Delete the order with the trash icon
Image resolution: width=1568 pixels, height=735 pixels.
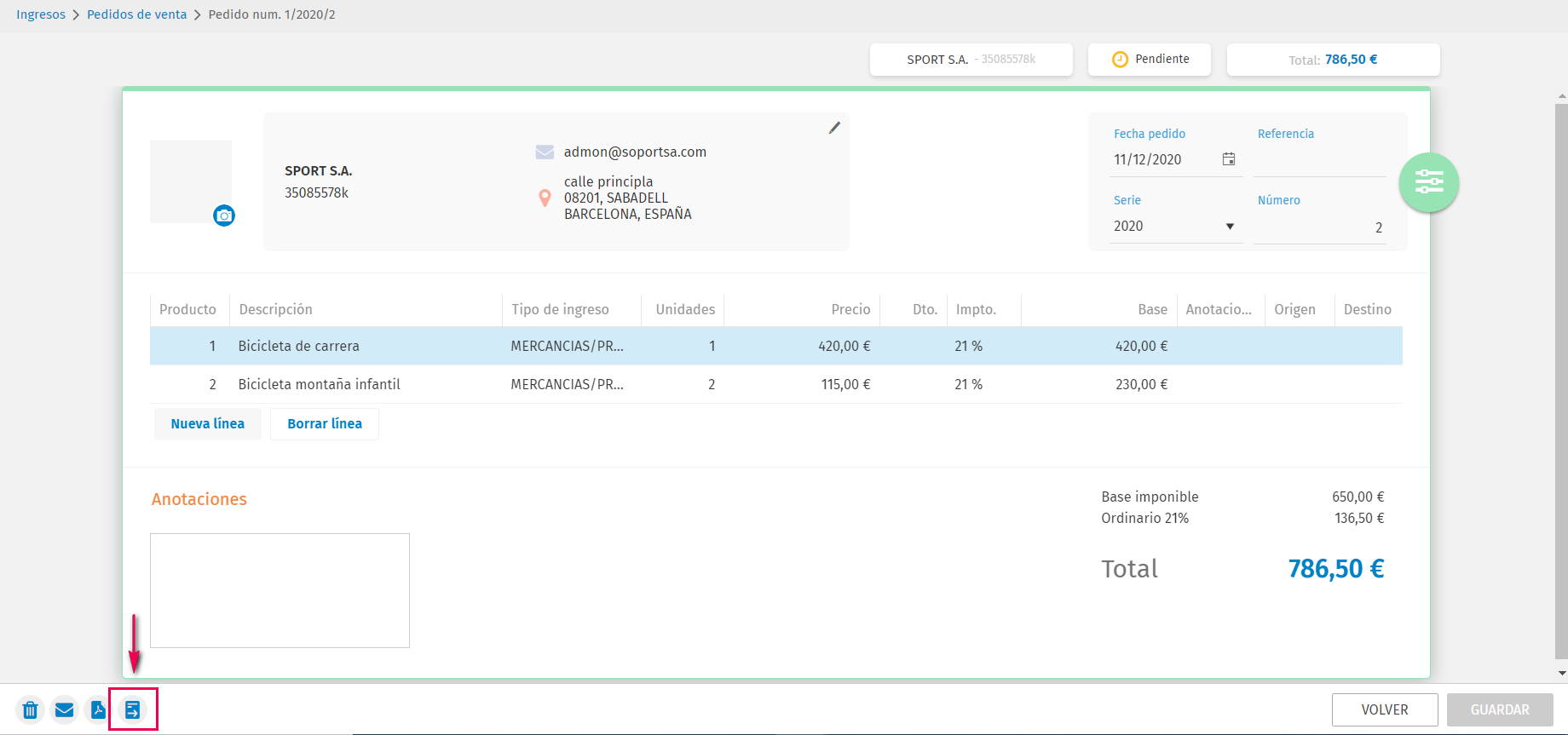pos(30,709)
